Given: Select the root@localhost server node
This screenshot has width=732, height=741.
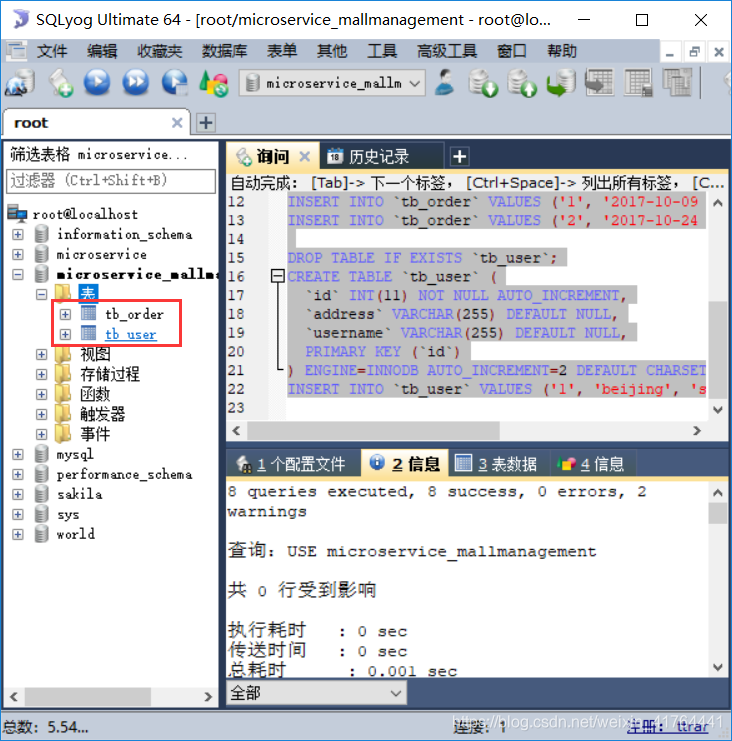Looking at the screenshot, I should [x=85, y=215].
